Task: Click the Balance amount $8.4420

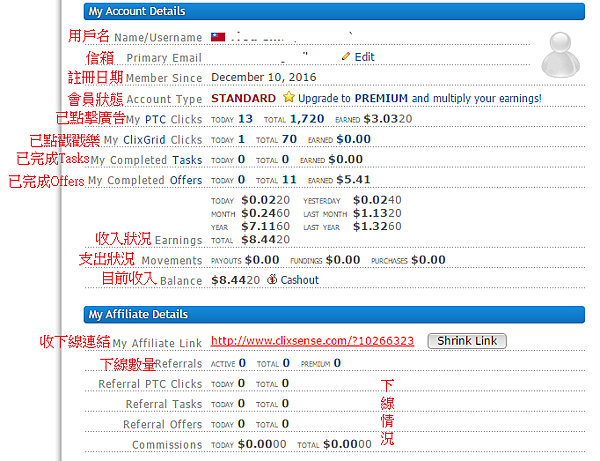Action: (235, 280)
